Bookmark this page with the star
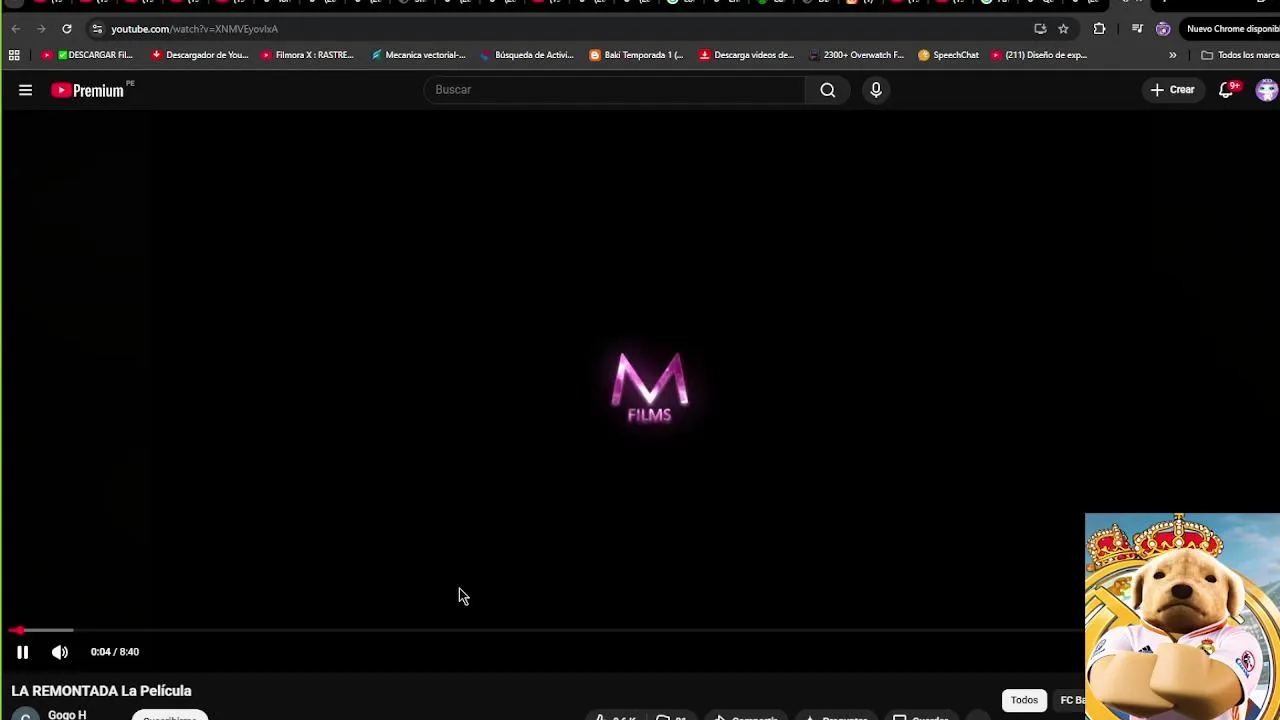The width and height of the screenshot is (1280, 720). (x=1063, y=29)
